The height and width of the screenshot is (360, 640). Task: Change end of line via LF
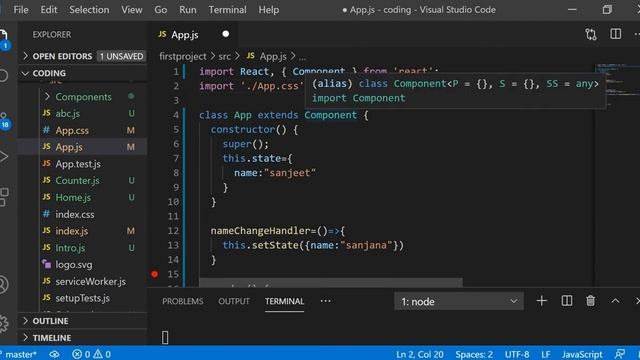pyautogui.click(x=546, y=354)
